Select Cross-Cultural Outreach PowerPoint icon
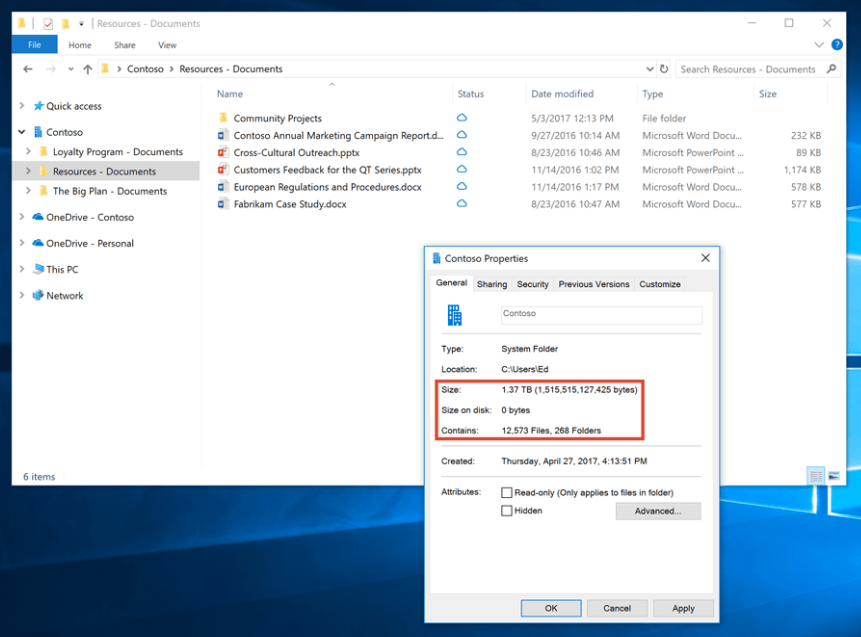Viewport: 861px width, 637px height. coord(223,152)
